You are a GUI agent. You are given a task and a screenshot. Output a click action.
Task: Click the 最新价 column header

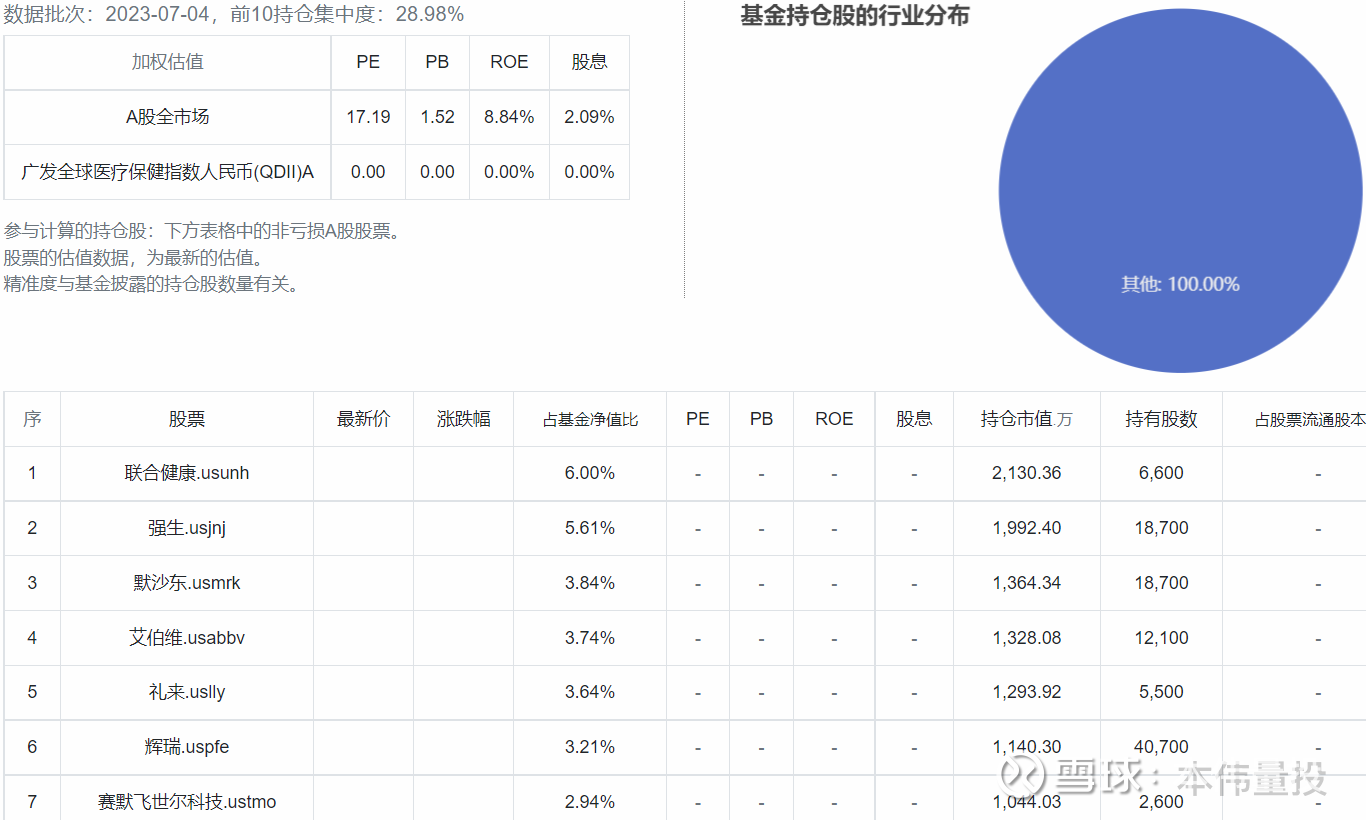coord(364,419)
